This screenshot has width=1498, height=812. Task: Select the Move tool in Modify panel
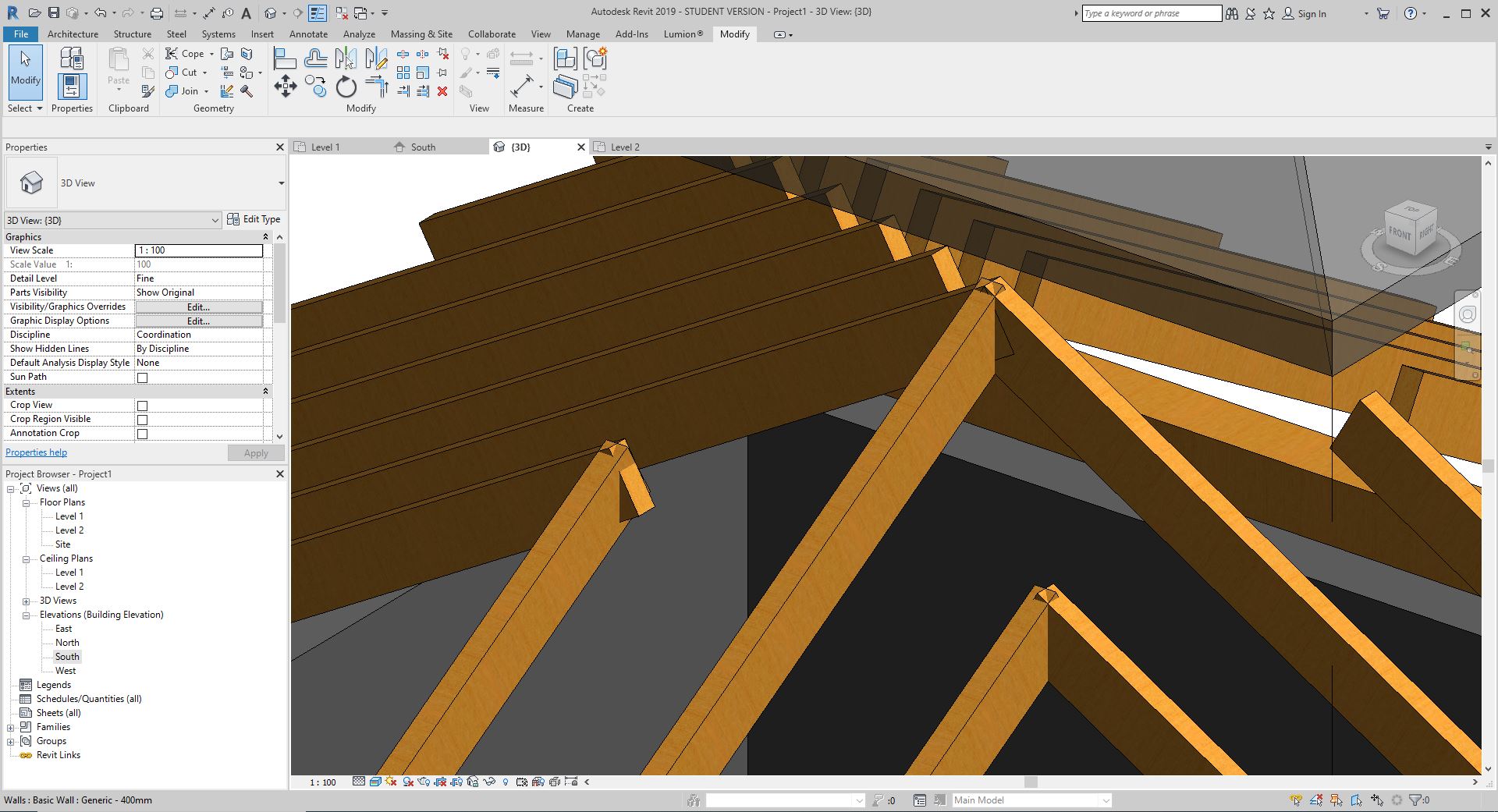[x=286, y=87]
